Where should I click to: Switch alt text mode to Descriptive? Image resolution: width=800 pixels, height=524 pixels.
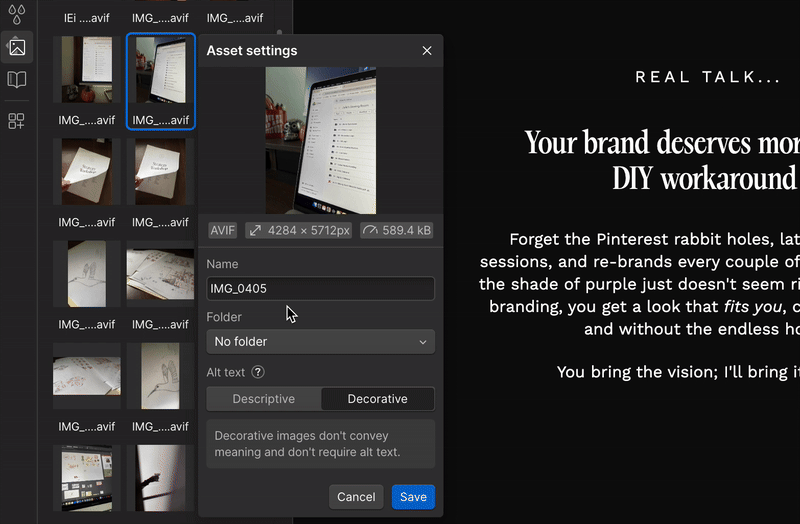tap(264, 399)
